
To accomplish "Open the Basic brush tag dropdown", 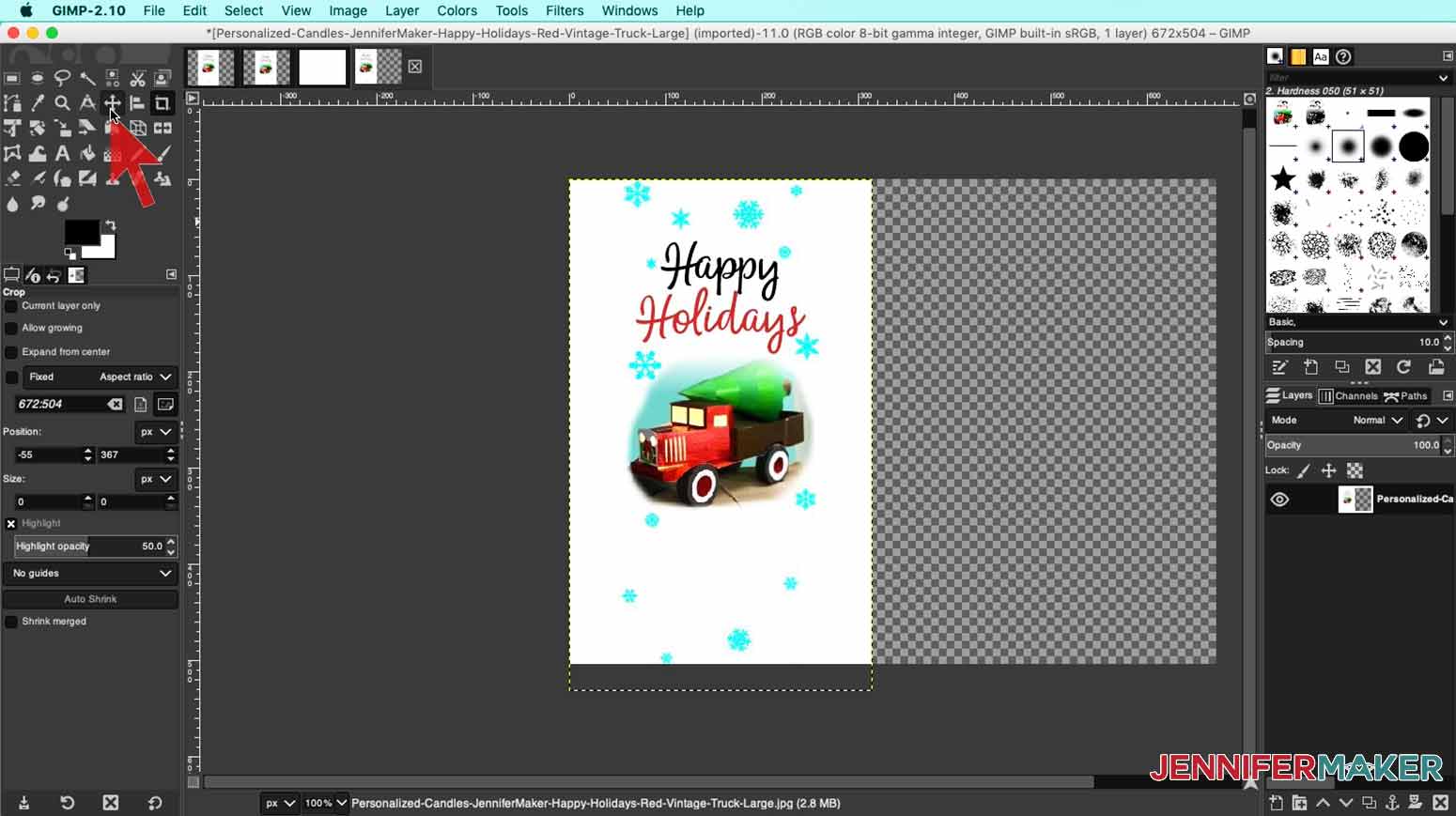I will click(x=1358, y=322).
